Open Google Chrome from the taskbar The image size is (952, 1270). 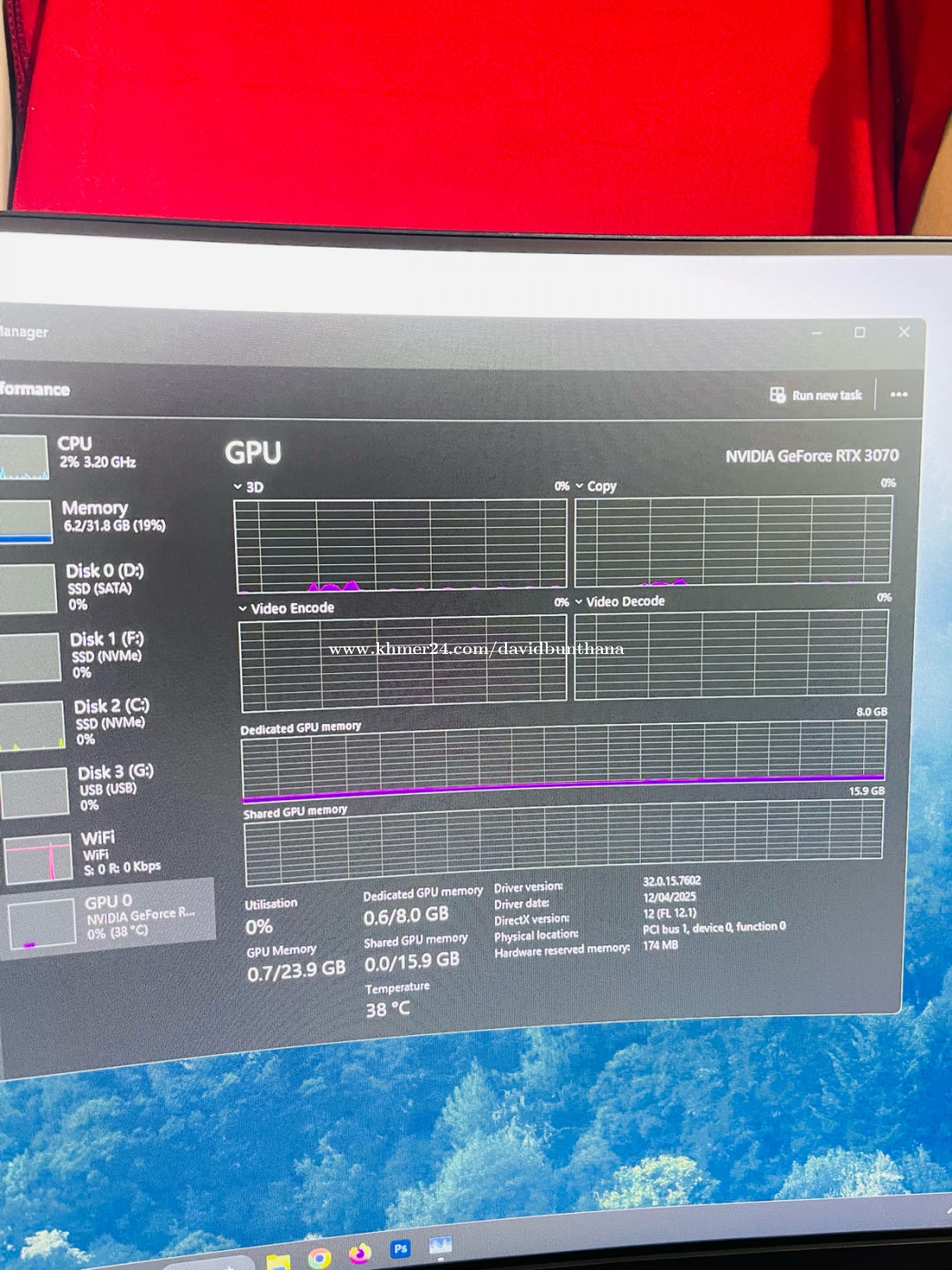click(x=318, y=1258)
